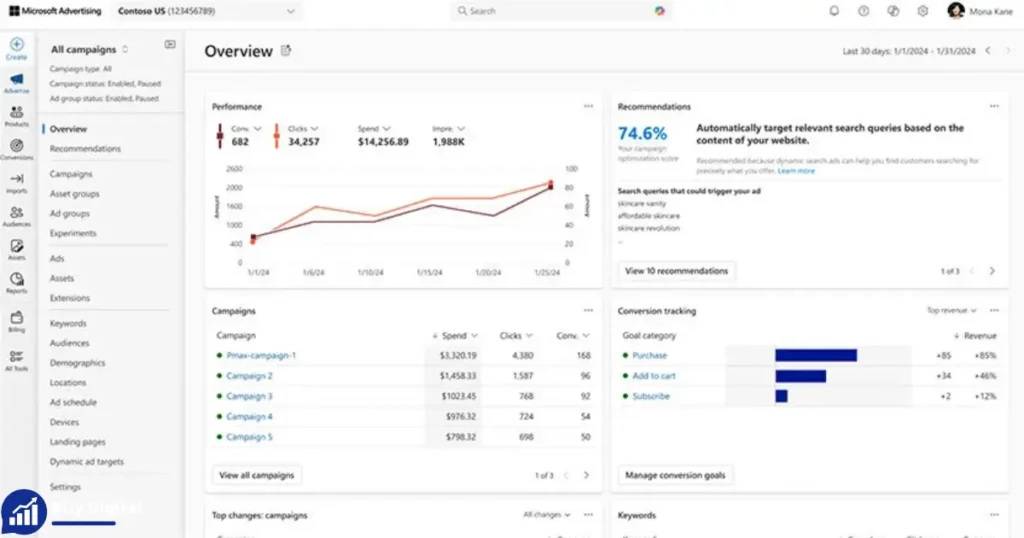Open the settings gear icon in header
The height and width of the screenshot is (538, 1024).
[922, 11]
